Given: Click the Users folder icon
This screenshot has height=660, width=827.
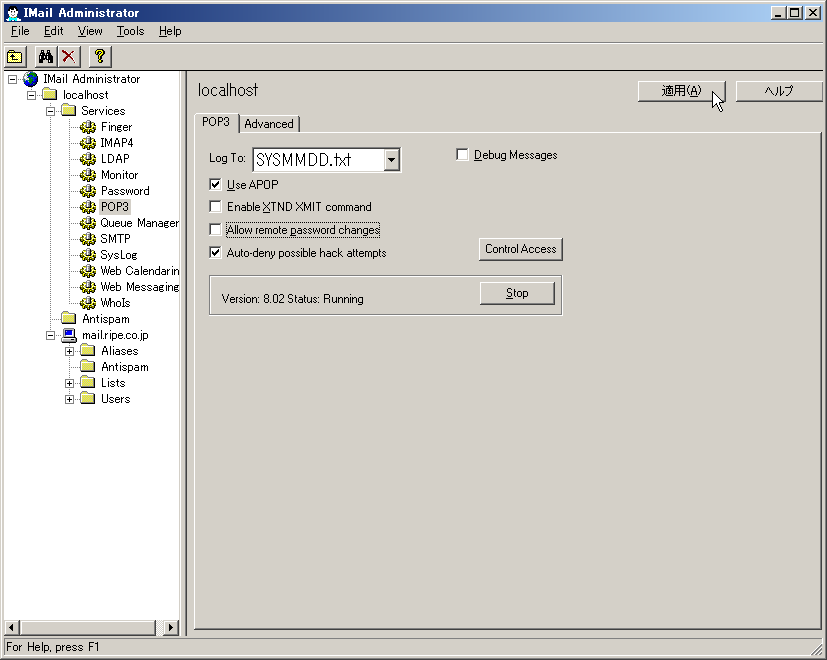Looking at the screenshot, I should 88,399.
